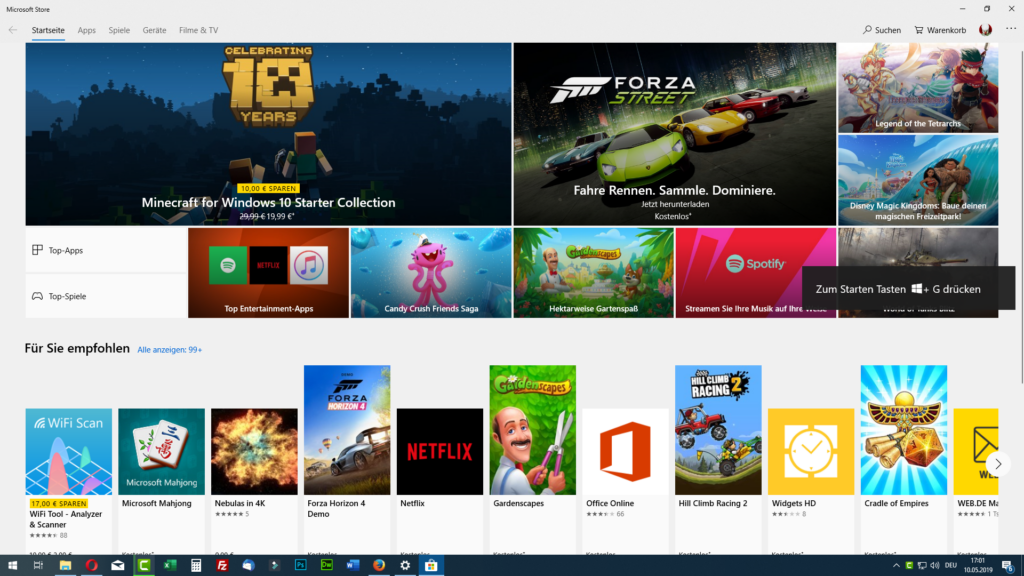Screen dimensions: 1024x576
Task: Open Excel from the taskbar
Action: click(x=170, y=566)
